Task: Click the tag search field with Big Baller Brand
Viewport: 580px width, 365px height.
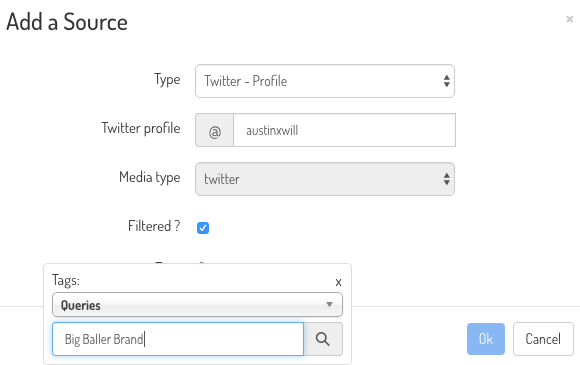Action: click(x=178, y=339)
